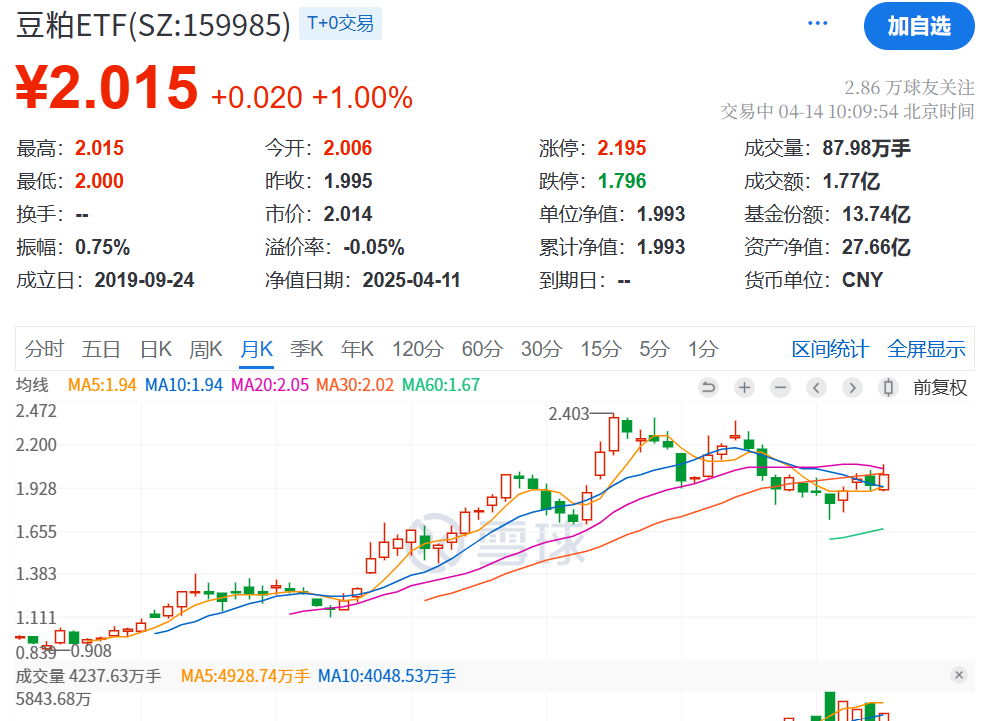Image resolution: width=1000 pixels, height=721 pixels.
Task: Click the chart reset/undo arrow icon
Action: (709, 388)
